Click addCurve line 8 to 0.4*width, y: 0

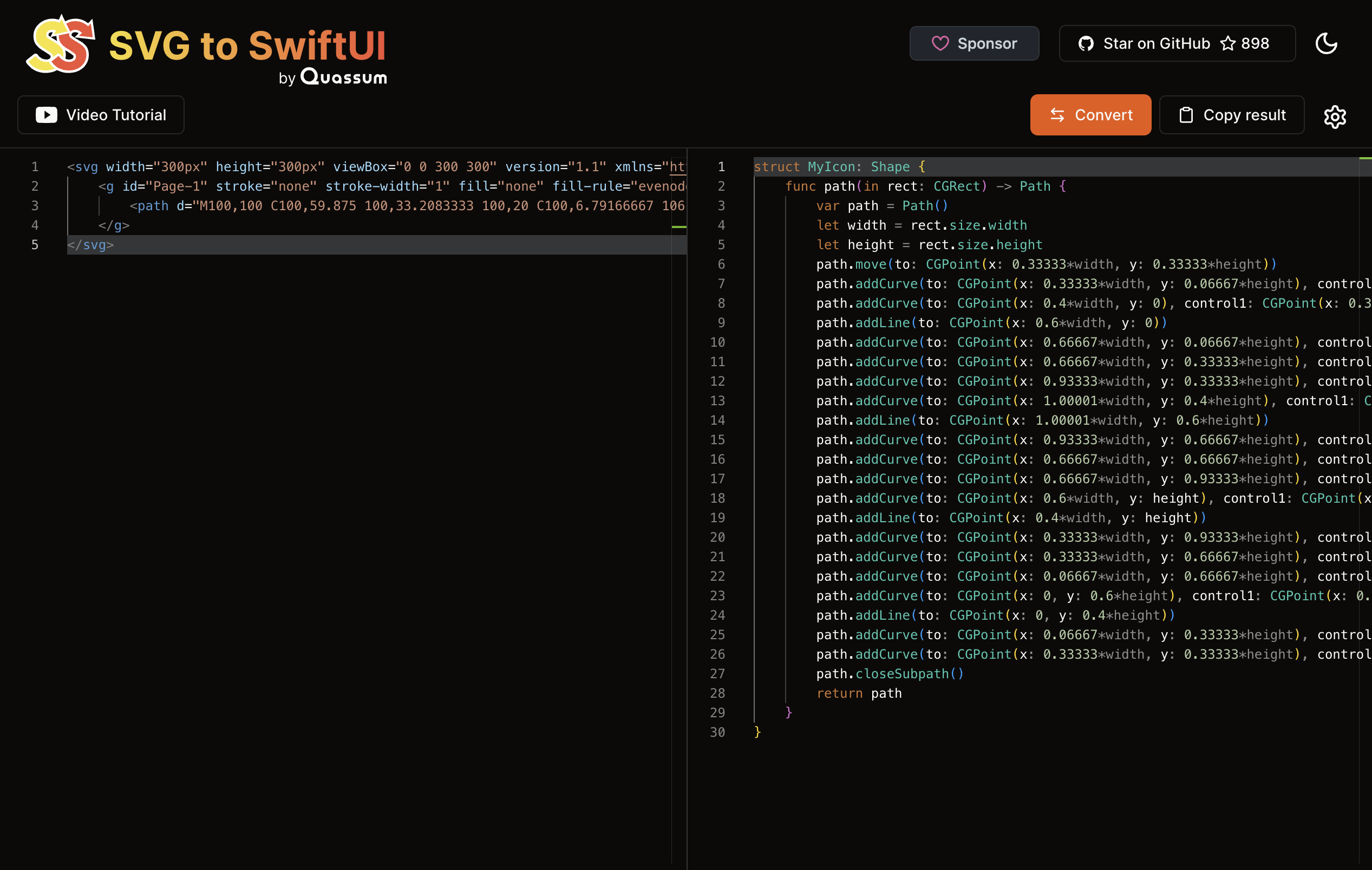[1093, 303]
